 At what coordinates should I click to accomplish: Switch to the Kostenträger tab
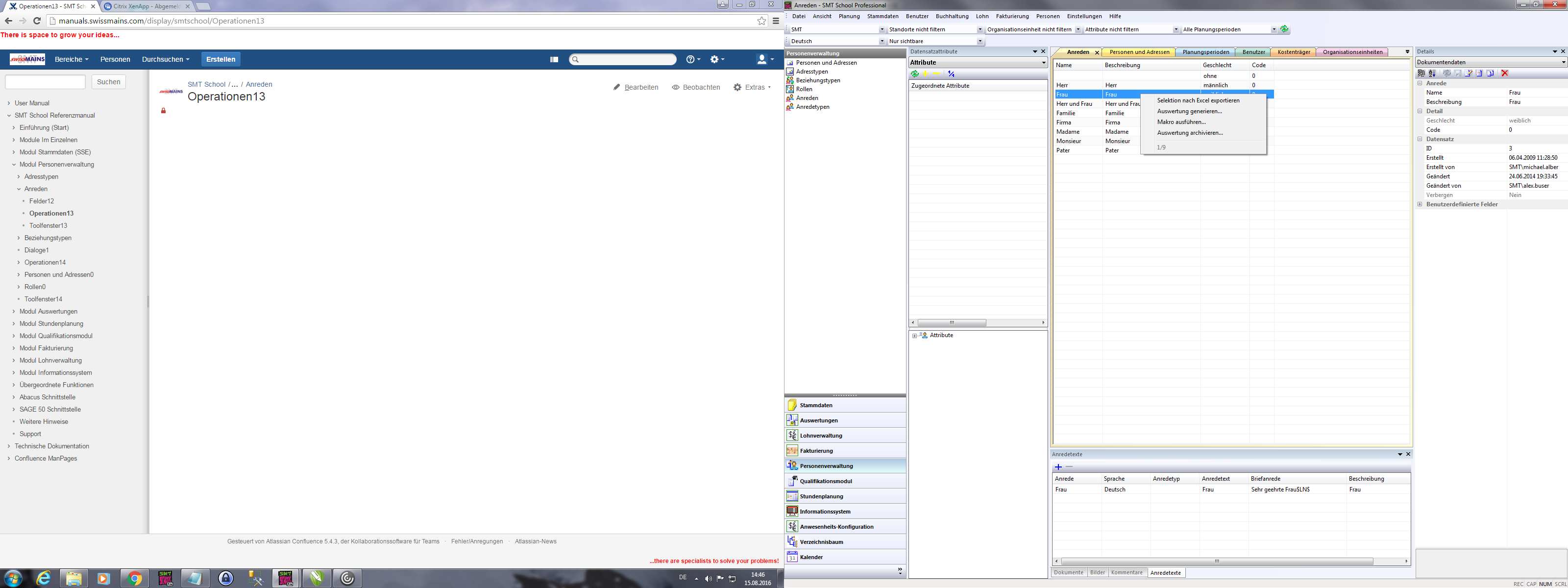click(1293, 52)
